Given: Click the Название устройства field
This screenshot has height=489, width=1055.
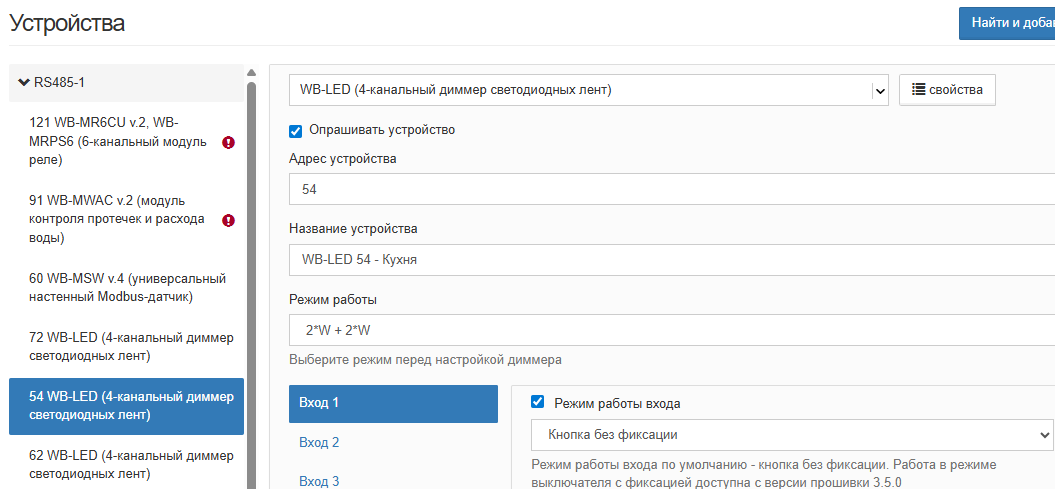Looking at the screenshot, I should point(670,260).
